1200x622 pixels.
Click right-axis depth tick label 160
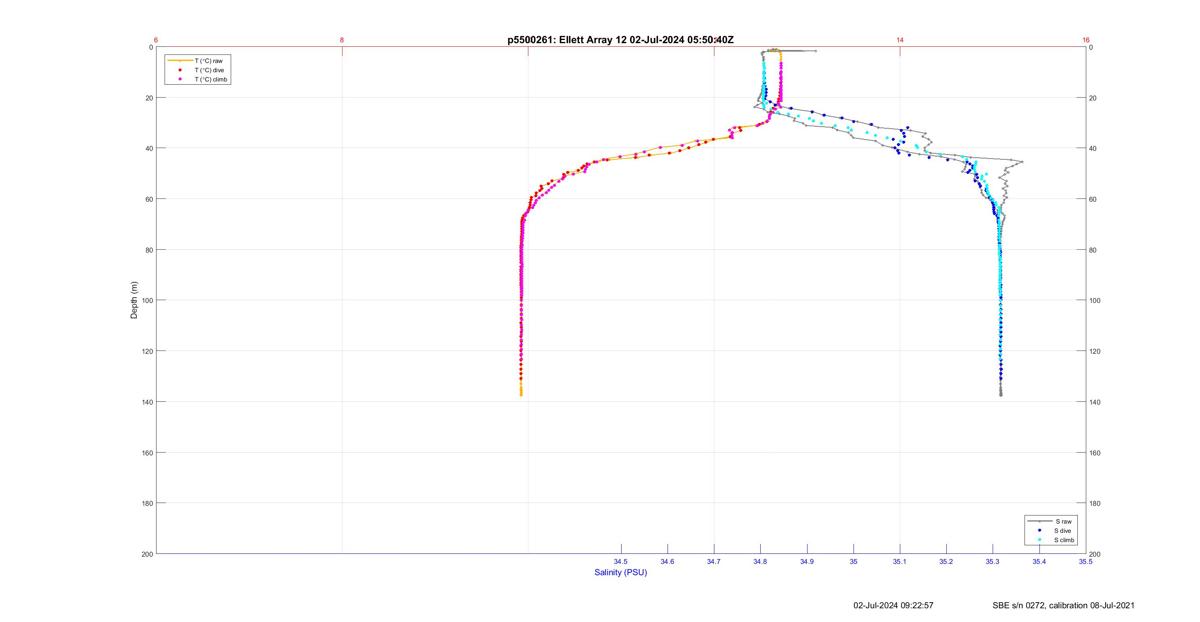tap(1095, 453)
